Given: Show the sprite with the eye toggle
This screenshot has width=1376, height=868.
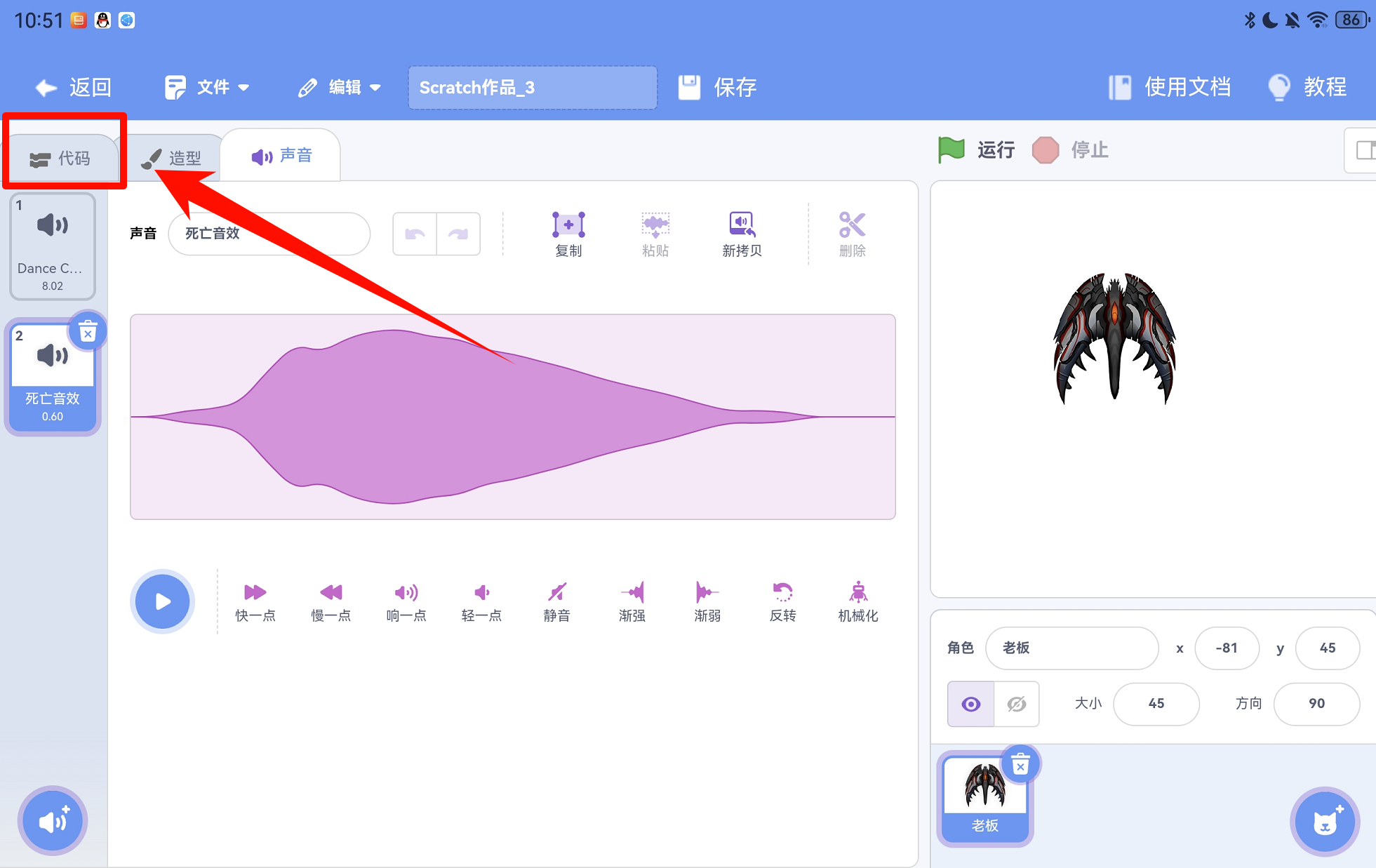Looking at the screenshot, I should coord(971,704).
